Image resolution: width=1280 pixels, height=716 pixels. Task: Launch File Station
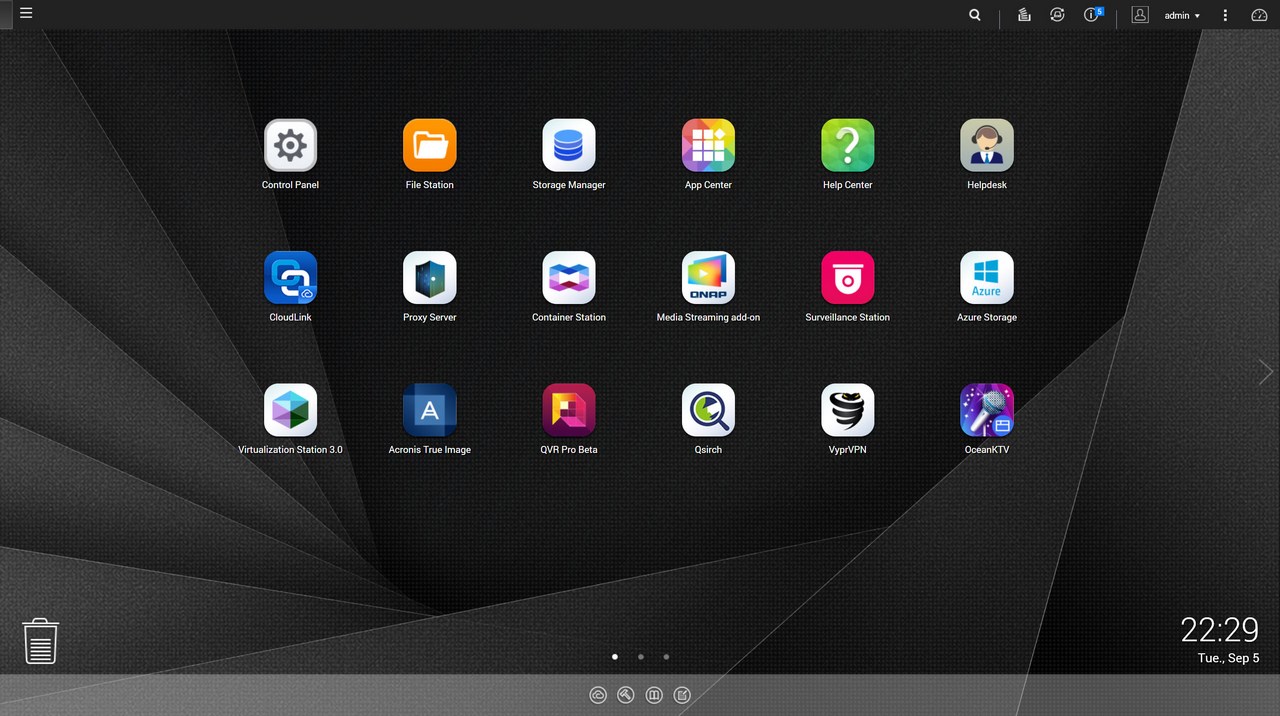430,146
